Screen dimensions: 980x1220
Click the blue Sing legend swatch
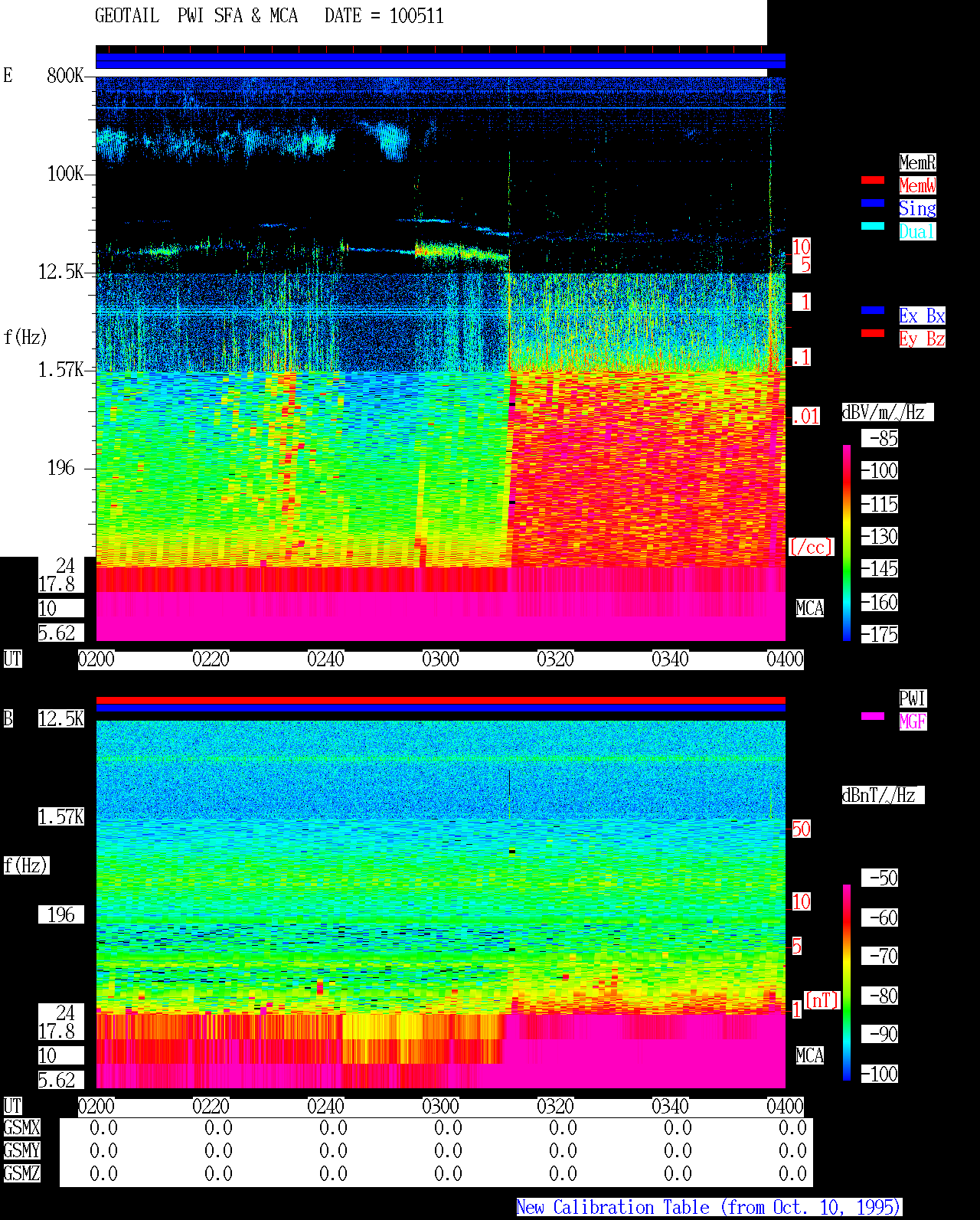tap(873, 203)
